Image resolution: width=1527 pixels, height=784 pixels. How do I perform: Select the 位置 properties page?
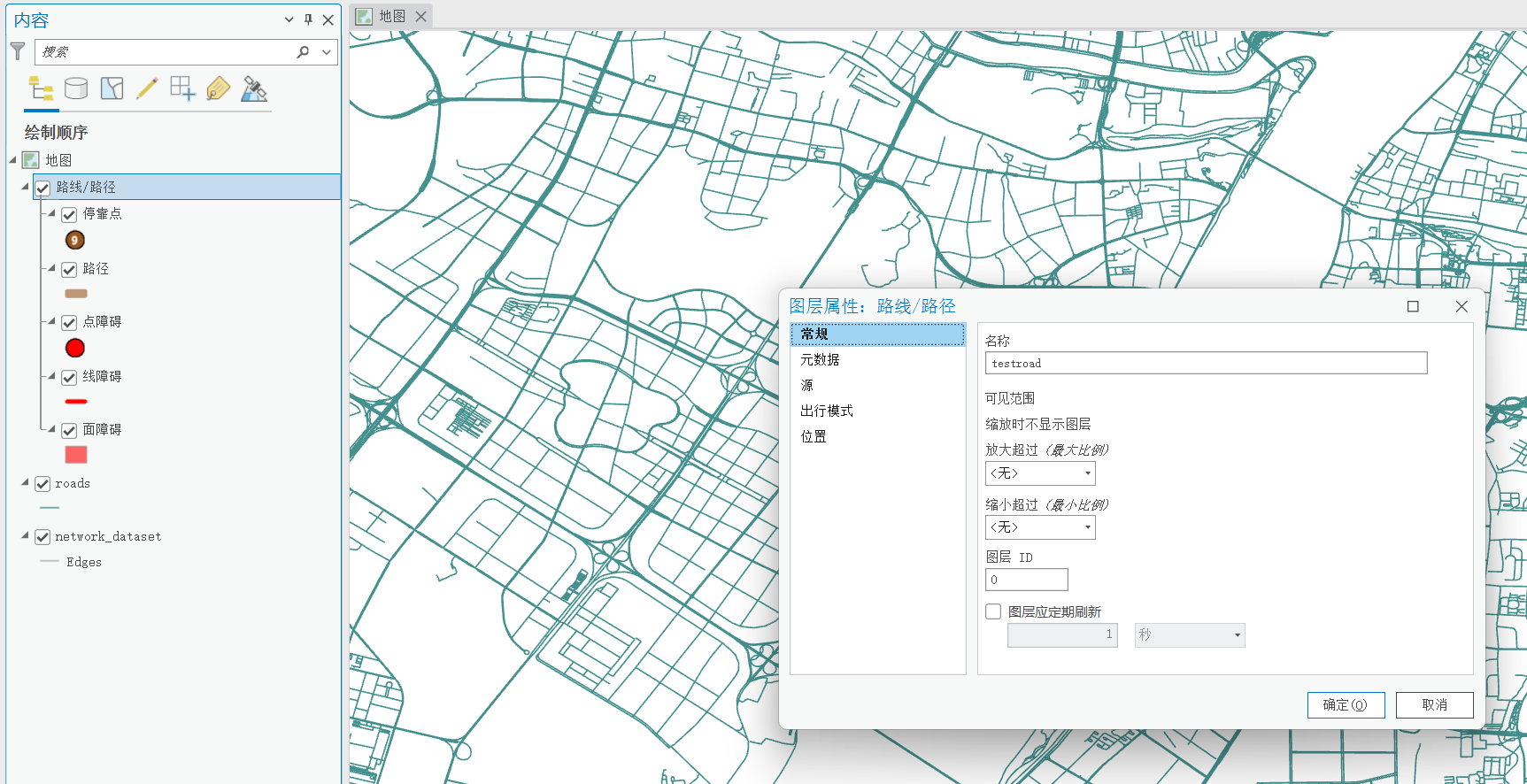pos(877,436)
